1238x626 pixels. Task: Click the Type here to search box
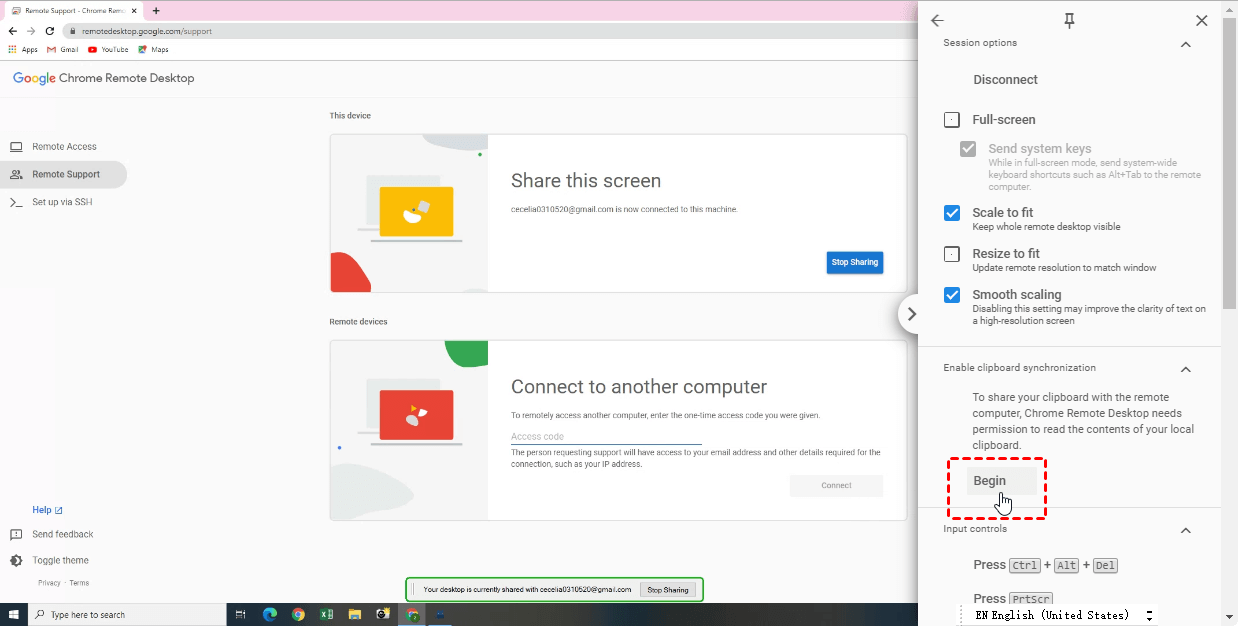126,614
